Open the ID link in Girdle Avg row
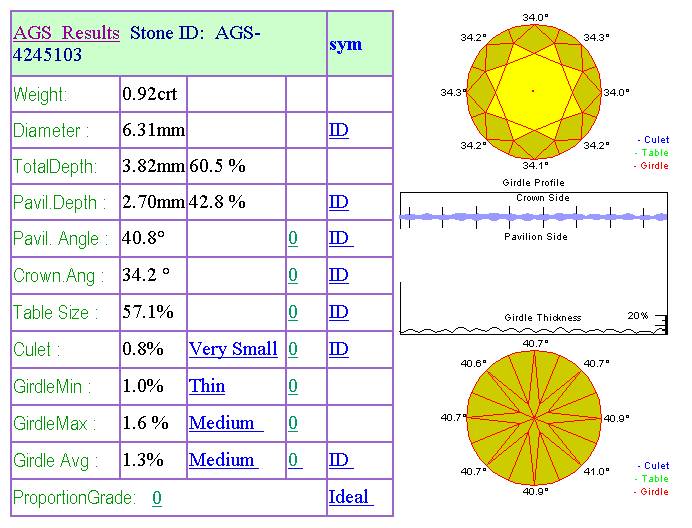Viewport: 692px width, 528px height. (x=341, y=460)
